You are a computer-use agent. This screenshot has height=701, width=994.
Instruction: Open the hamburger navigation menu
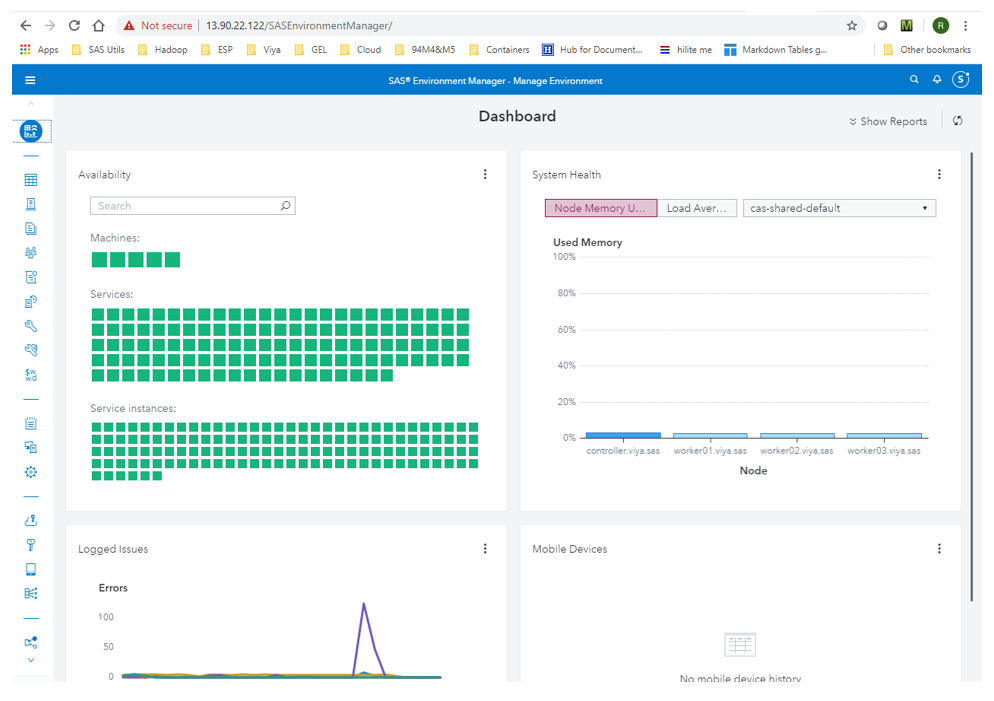30,80
